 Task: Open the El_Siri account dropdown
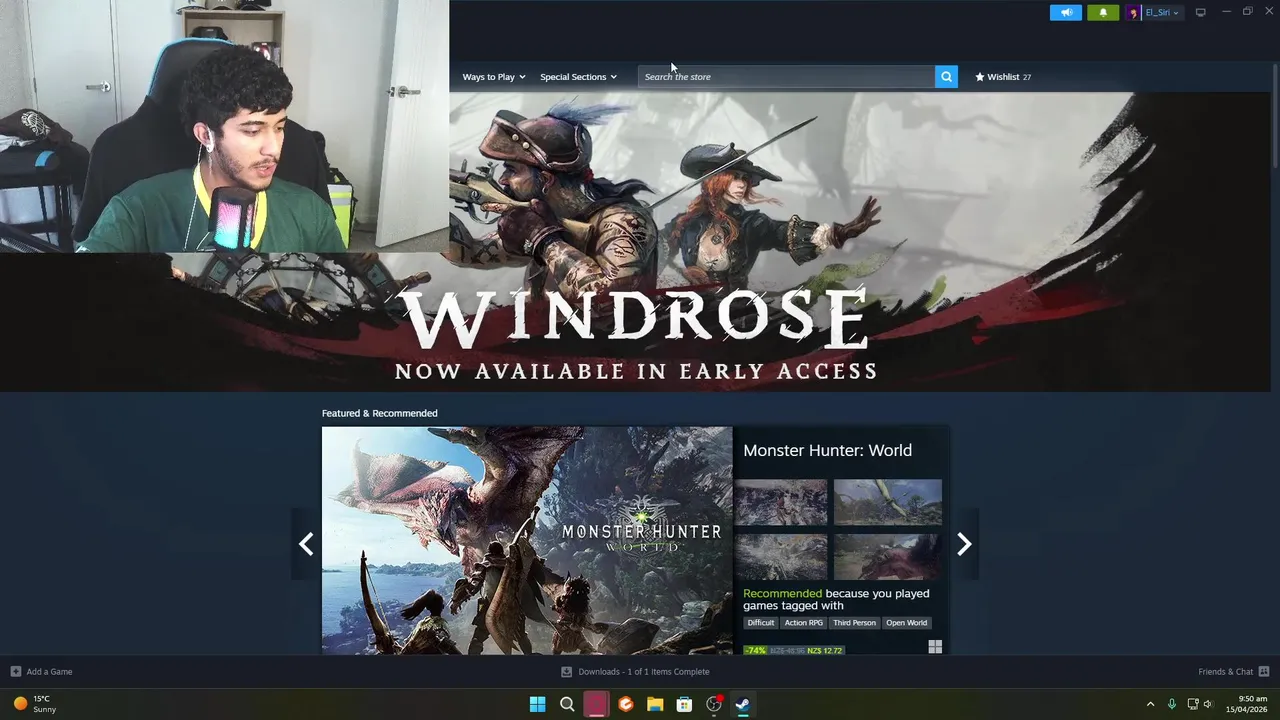tap(1161, 12)
